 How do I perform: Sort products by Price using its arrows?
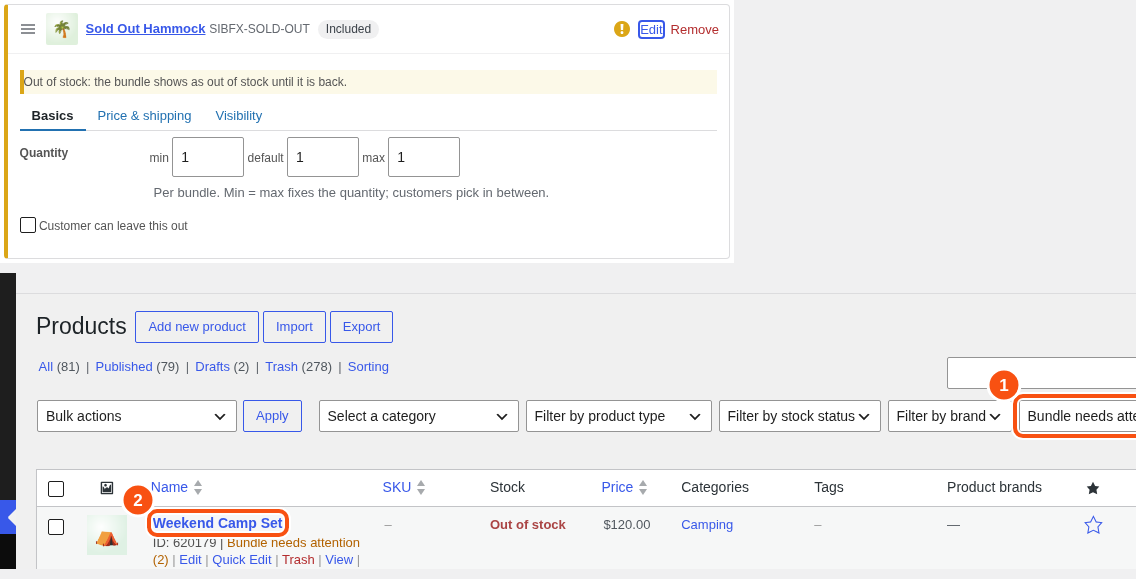[643, 488]
